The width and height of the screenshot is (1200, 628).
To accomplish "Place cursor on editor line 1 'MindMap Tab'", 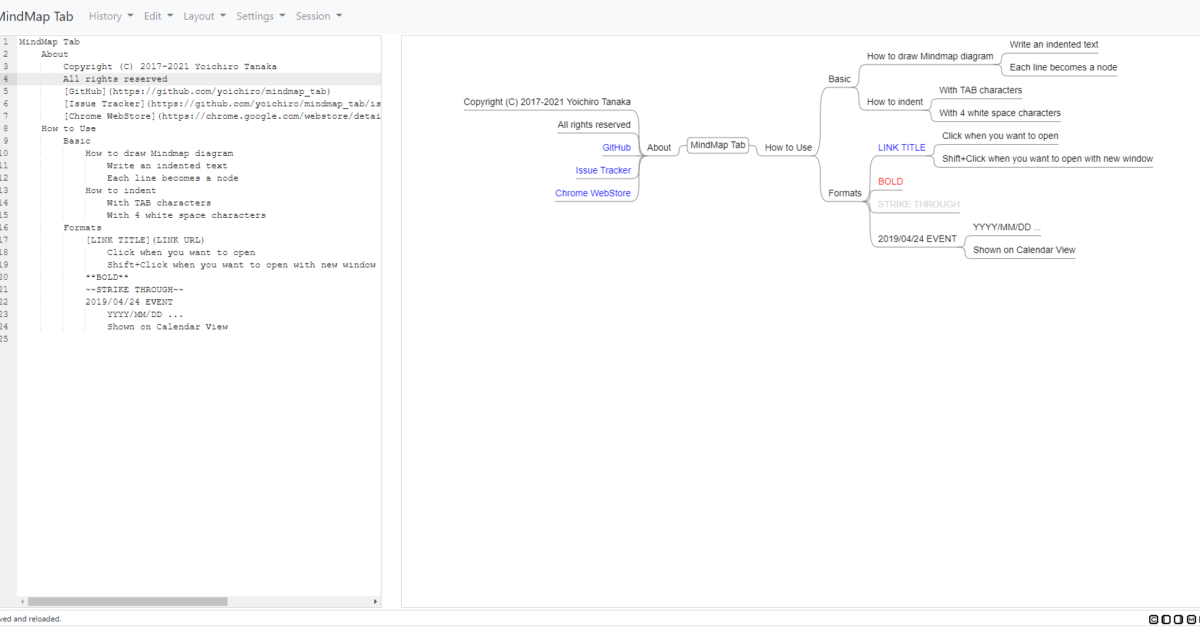I will pos(49,42).
